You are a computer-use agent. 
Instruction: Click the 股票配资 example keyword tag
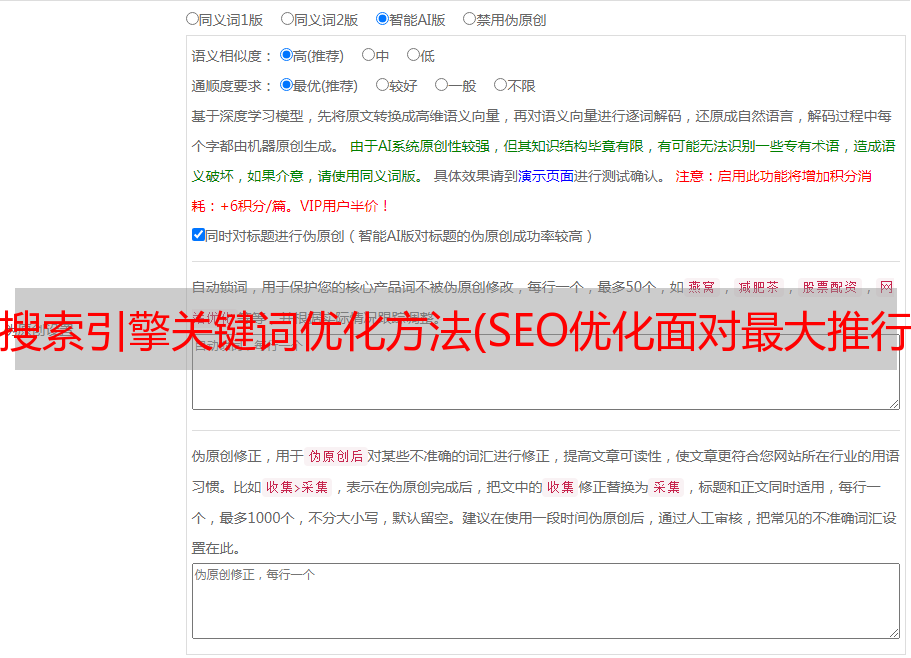tap(830, 287)
